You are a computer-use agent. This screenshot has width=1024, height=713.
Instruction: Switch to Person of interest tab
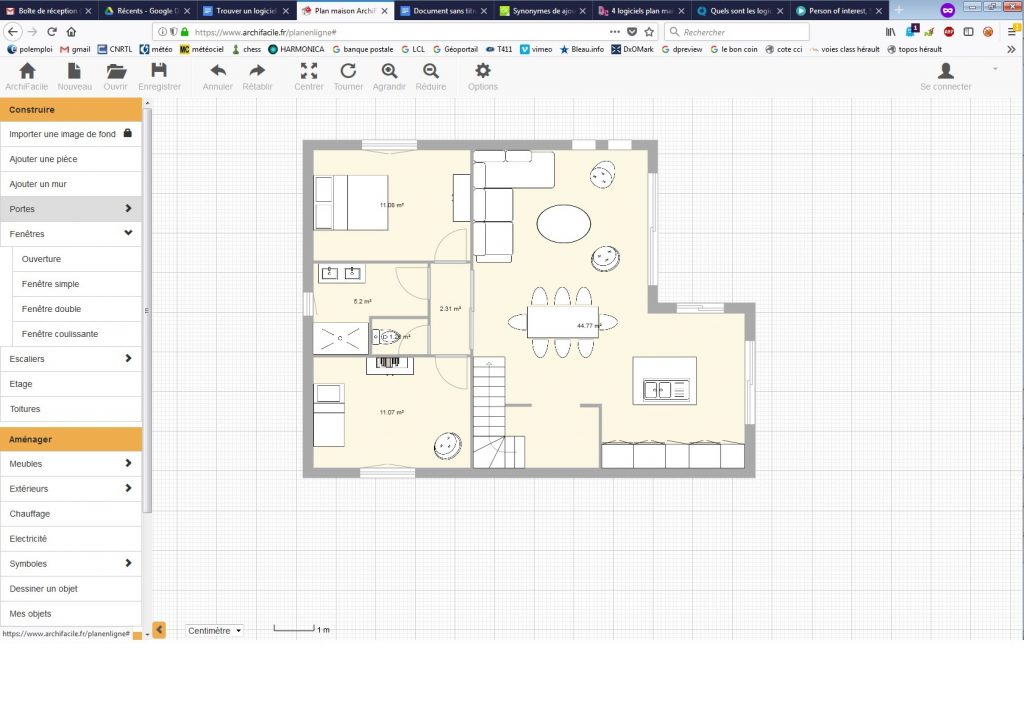click(839, 10)
